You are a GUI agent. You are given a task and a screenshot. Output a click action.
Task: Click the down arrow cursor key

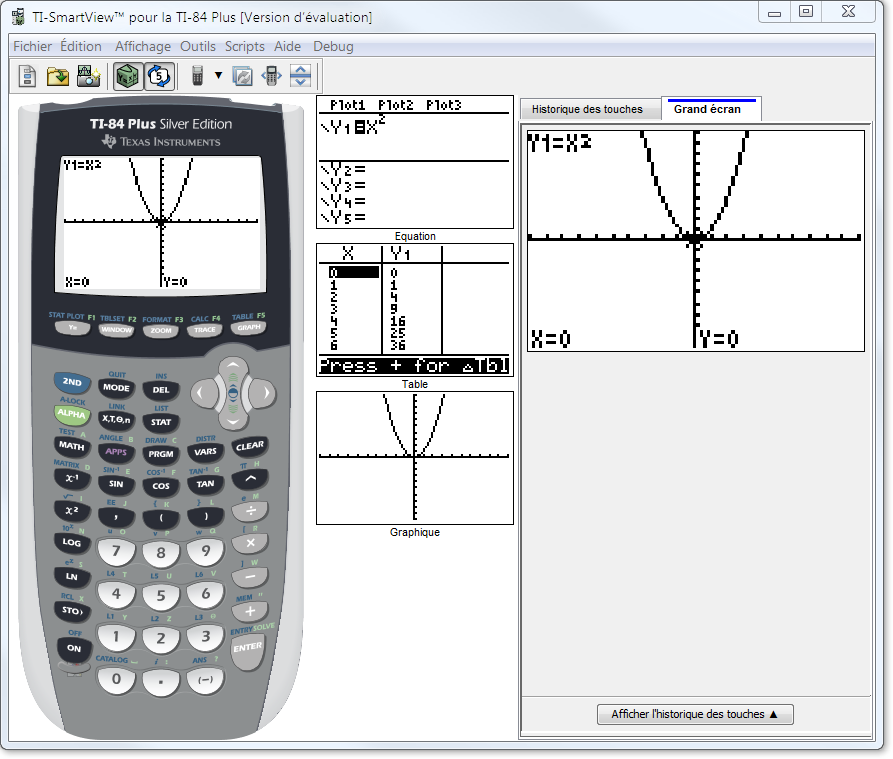pyautogui.click(x=233, y=421)
